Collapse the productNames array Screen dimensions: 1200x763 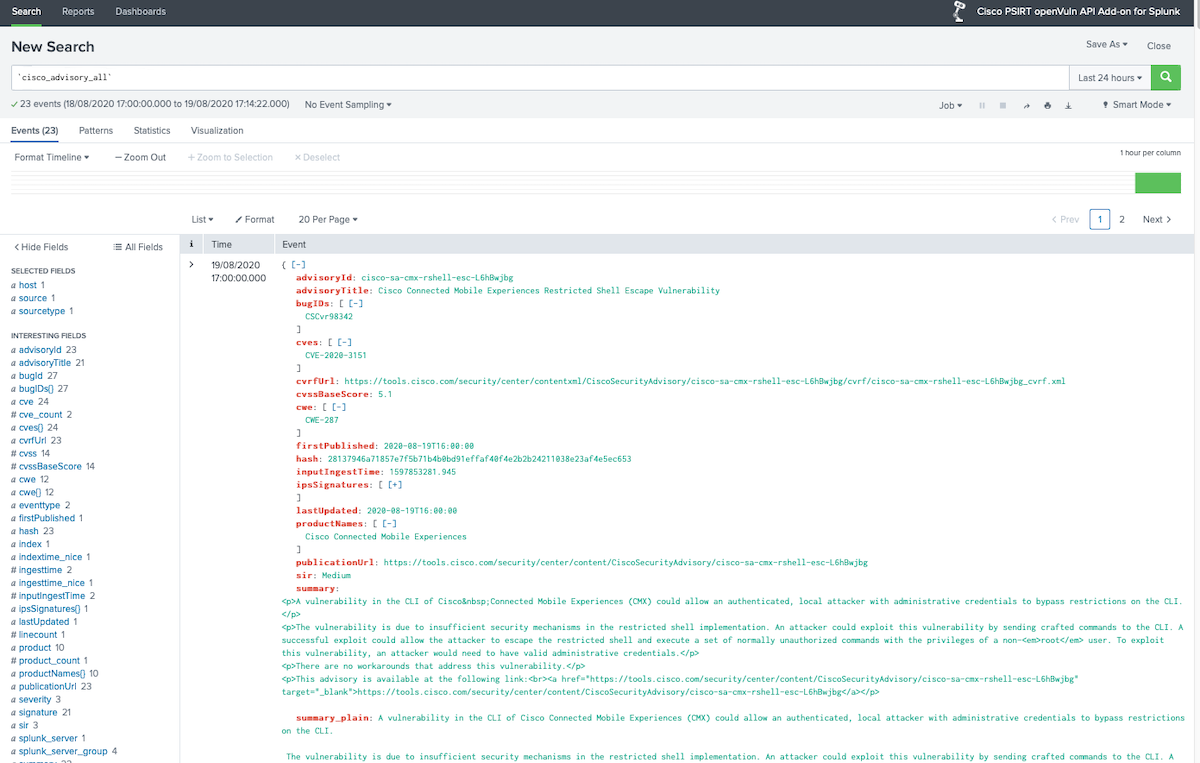click(x=390, y=523)
